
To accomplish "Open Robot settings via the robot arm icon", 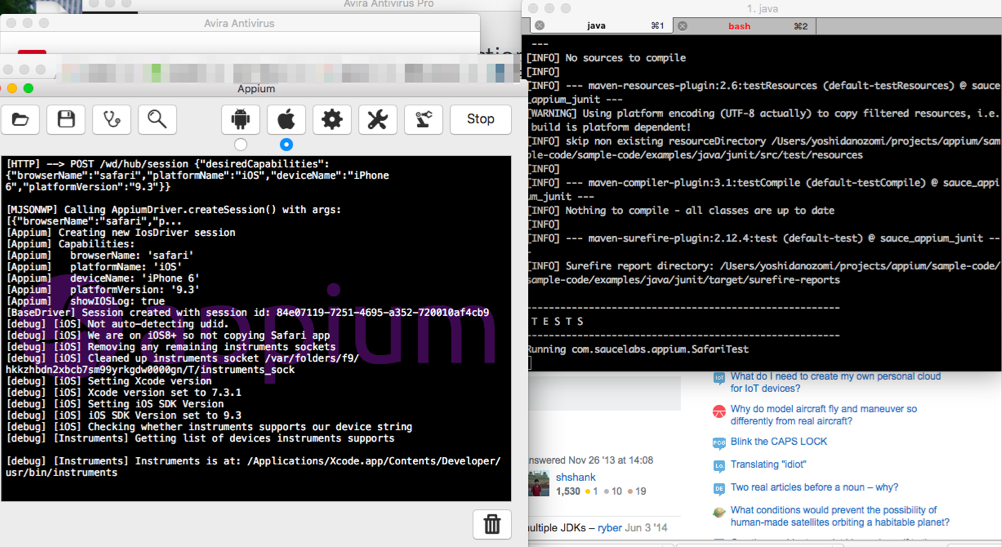I will tap(424, 119).
